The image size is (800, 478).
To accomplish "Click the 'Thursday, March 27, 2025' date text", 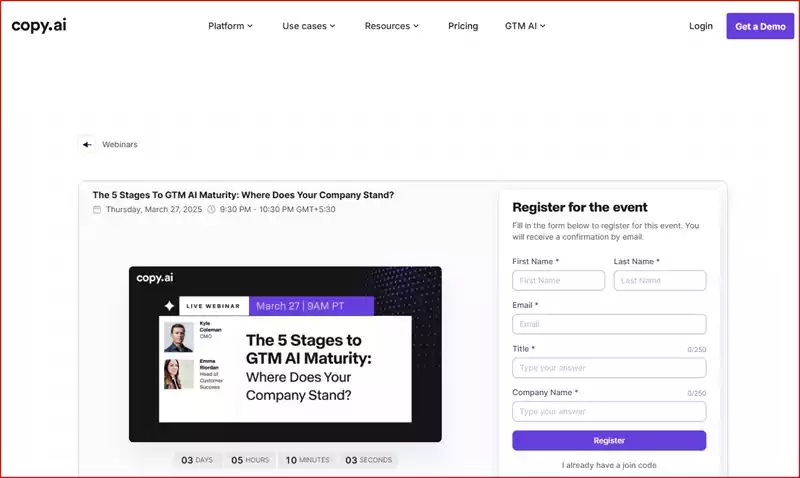I will (154, 209).
